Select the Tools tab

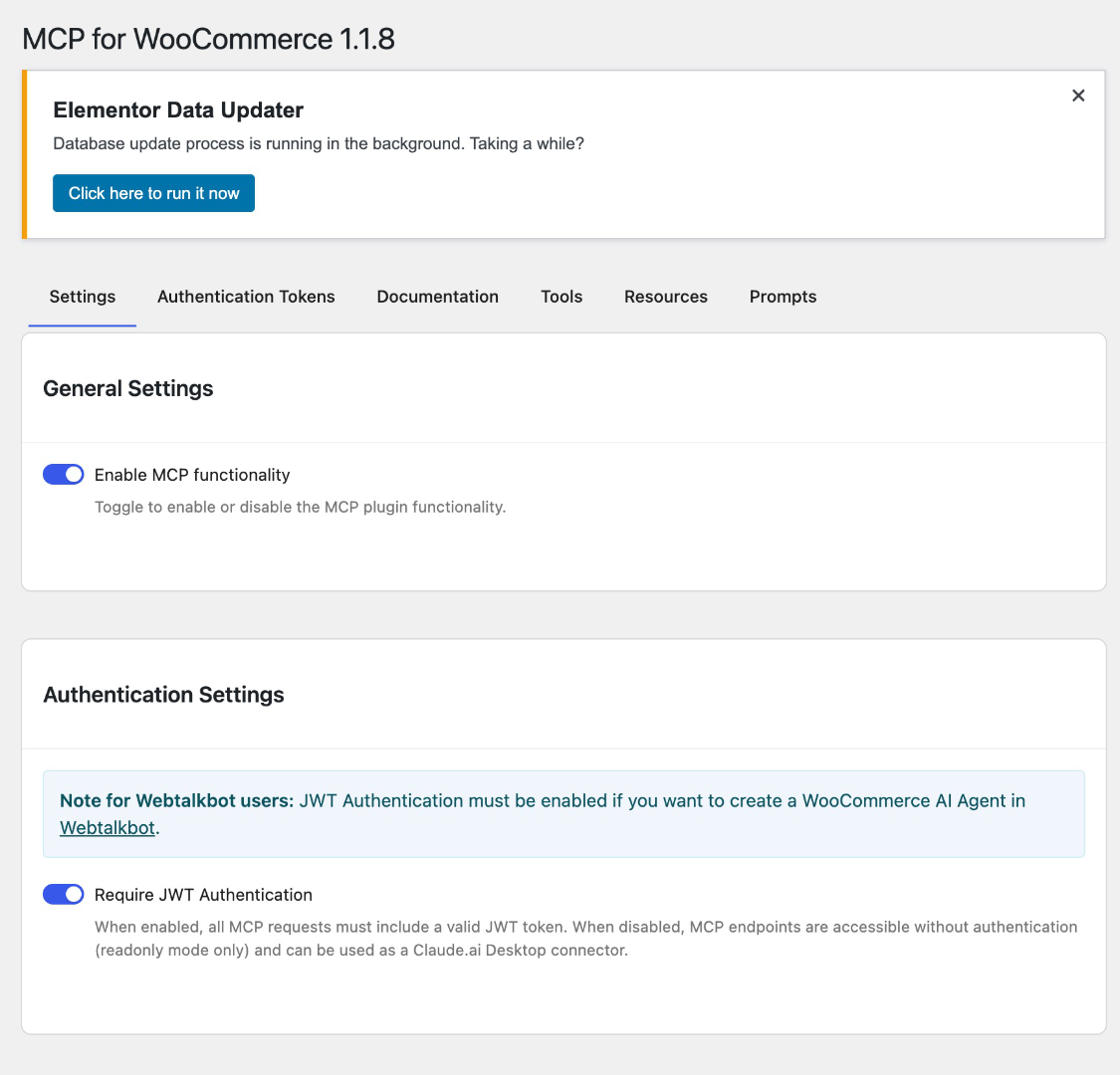[x=561, y=297]
